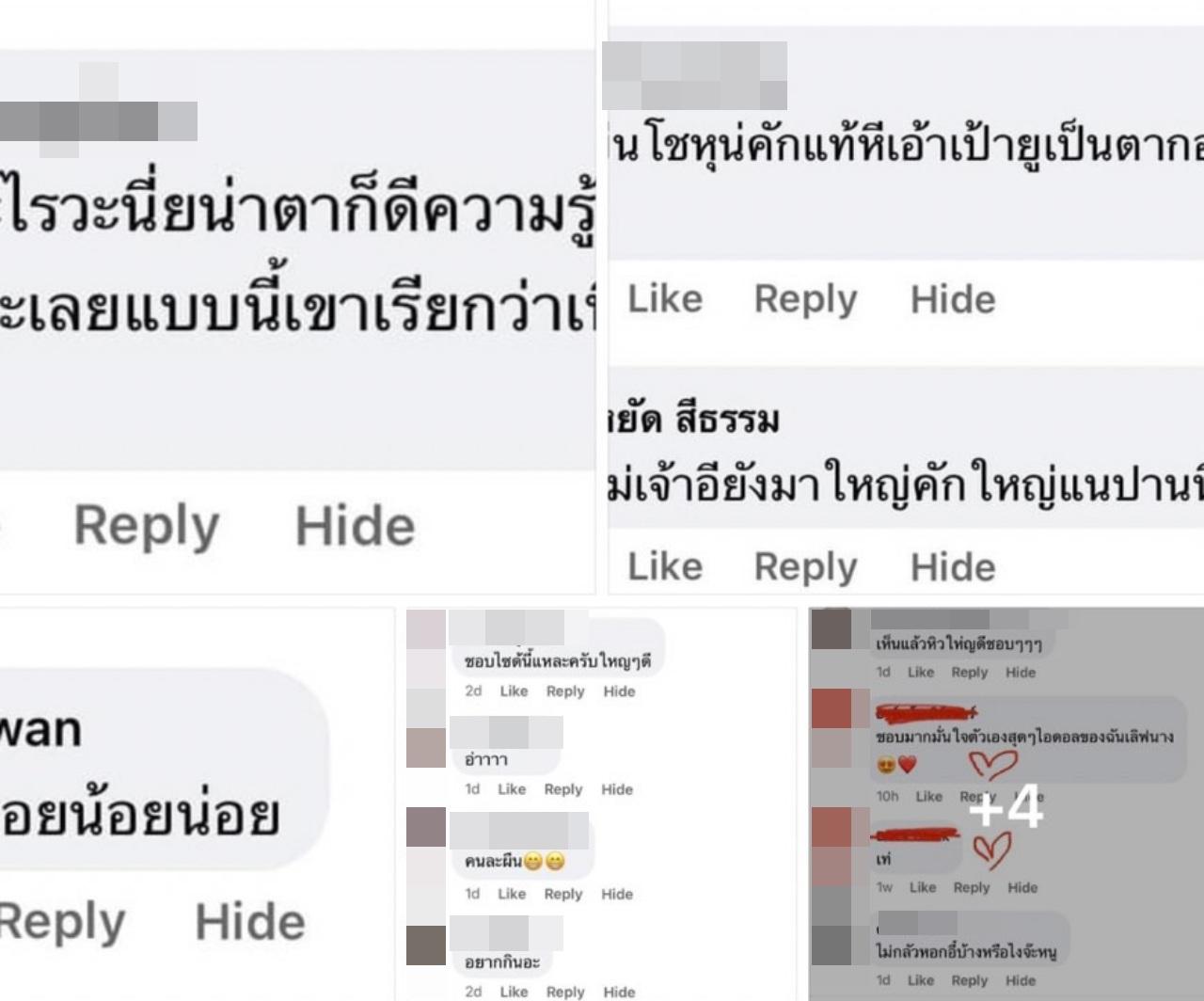Hide the โชหุน่คักแท้ comment
1204x1001 pixels.
953,299
